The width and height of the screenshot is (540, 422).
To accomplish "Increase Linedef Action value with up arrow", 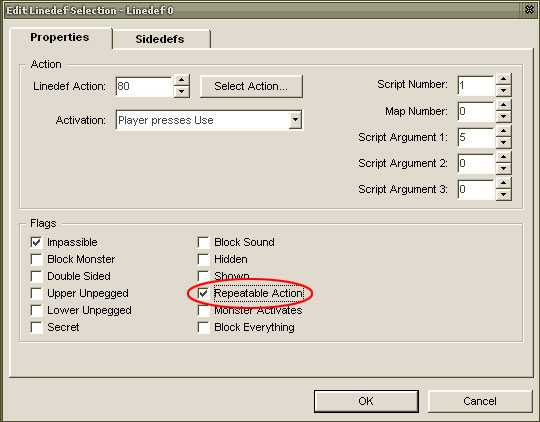I will 181,80.
